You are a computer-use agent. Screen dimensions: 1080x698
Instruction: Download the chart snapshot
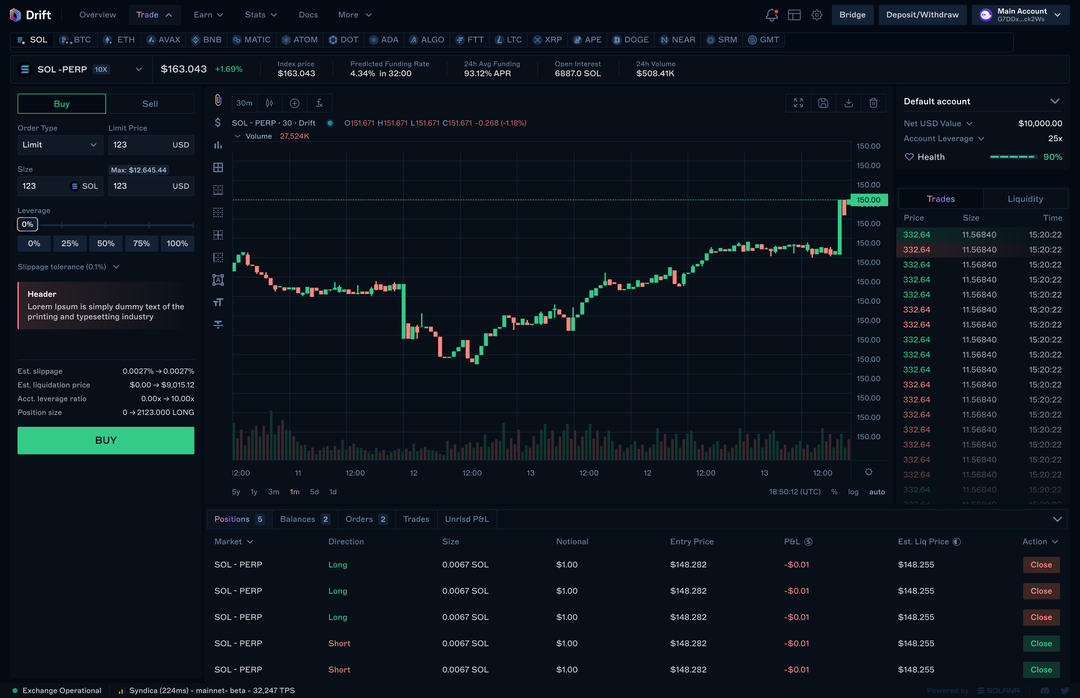point(849,103)
